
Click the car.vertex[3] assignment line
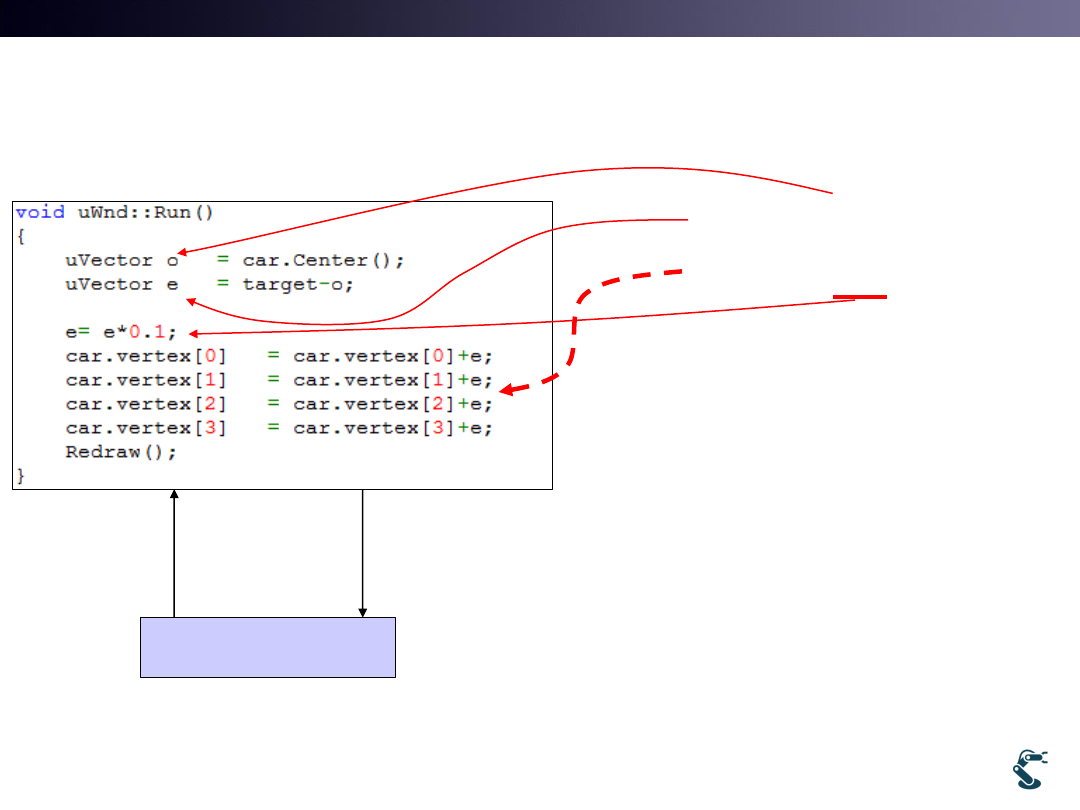click(x=280, y=428)
